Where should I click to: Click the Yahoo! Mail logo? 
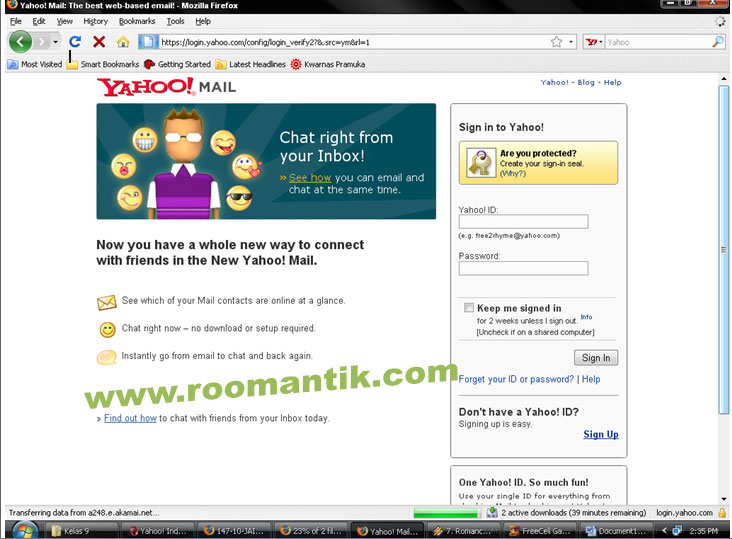(x=166, y=87)
